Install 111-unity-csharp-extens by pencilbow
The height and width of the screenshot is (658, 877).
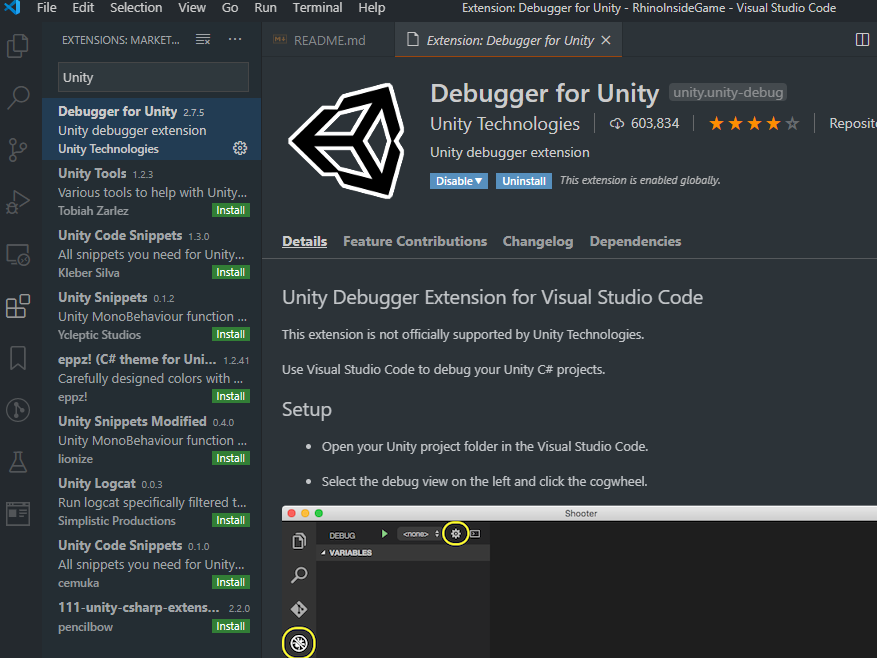tap(230, 627)
